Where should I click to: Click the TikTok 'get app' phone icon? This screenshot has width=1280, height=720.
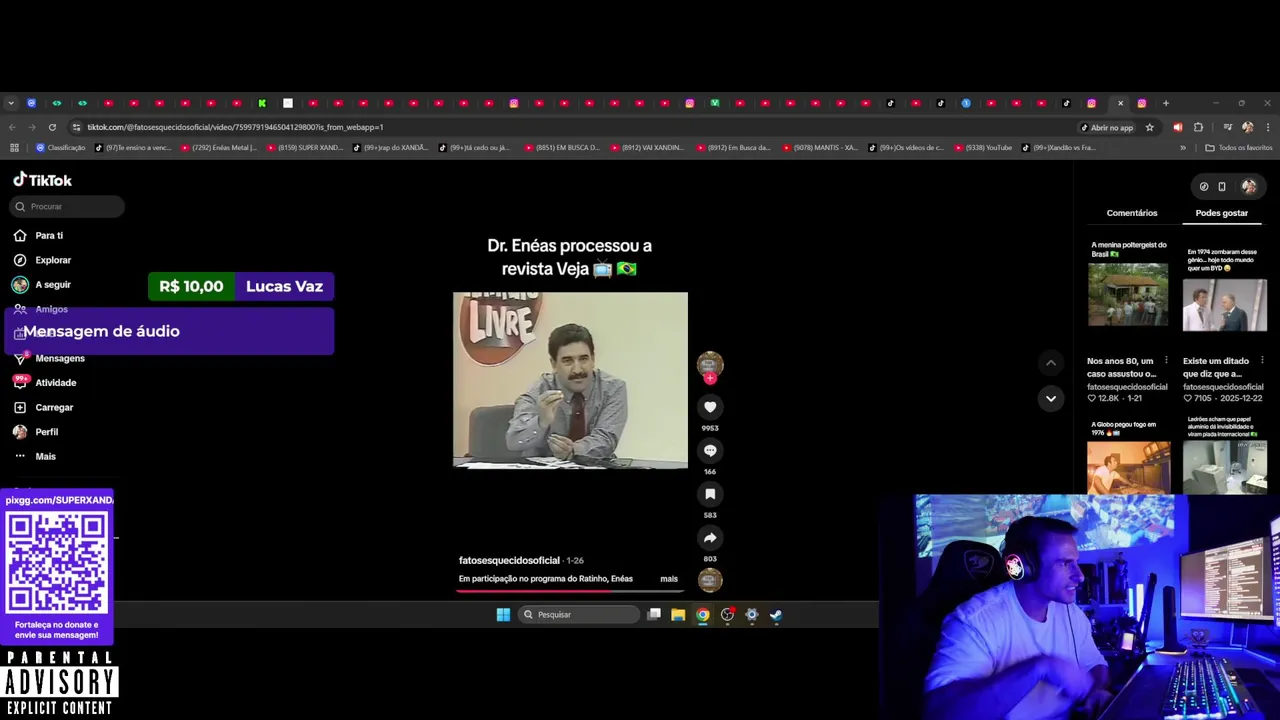pos(1222,186)
